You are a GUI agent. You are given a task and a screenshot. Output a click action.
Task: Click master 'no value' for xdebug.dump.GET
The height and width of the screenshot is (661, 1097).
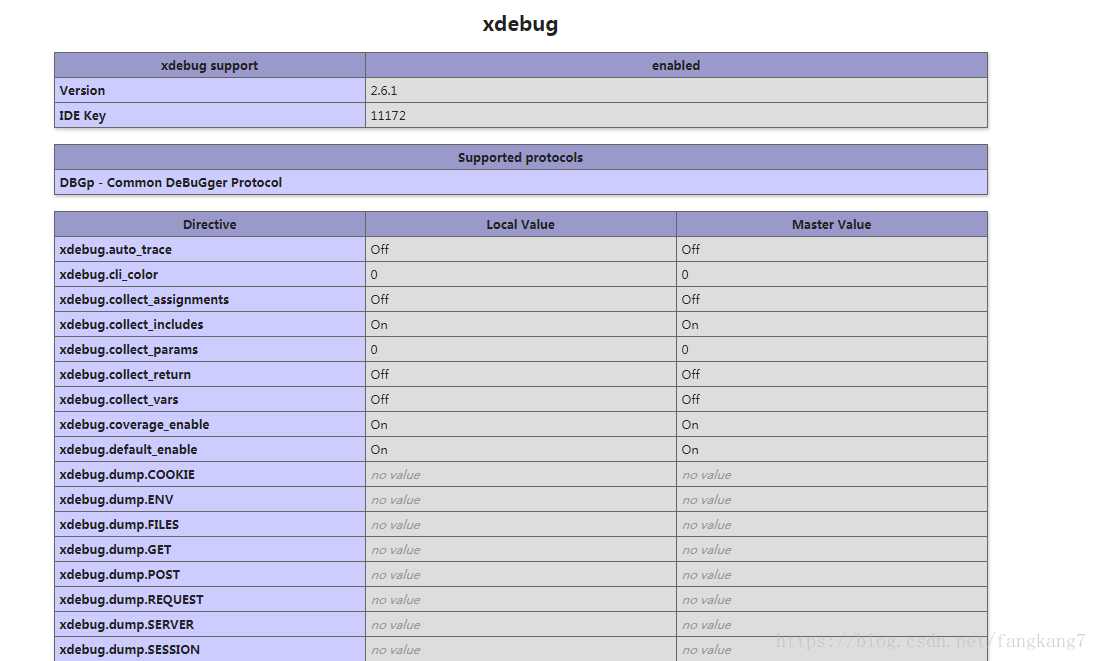[x=832, y=550]
